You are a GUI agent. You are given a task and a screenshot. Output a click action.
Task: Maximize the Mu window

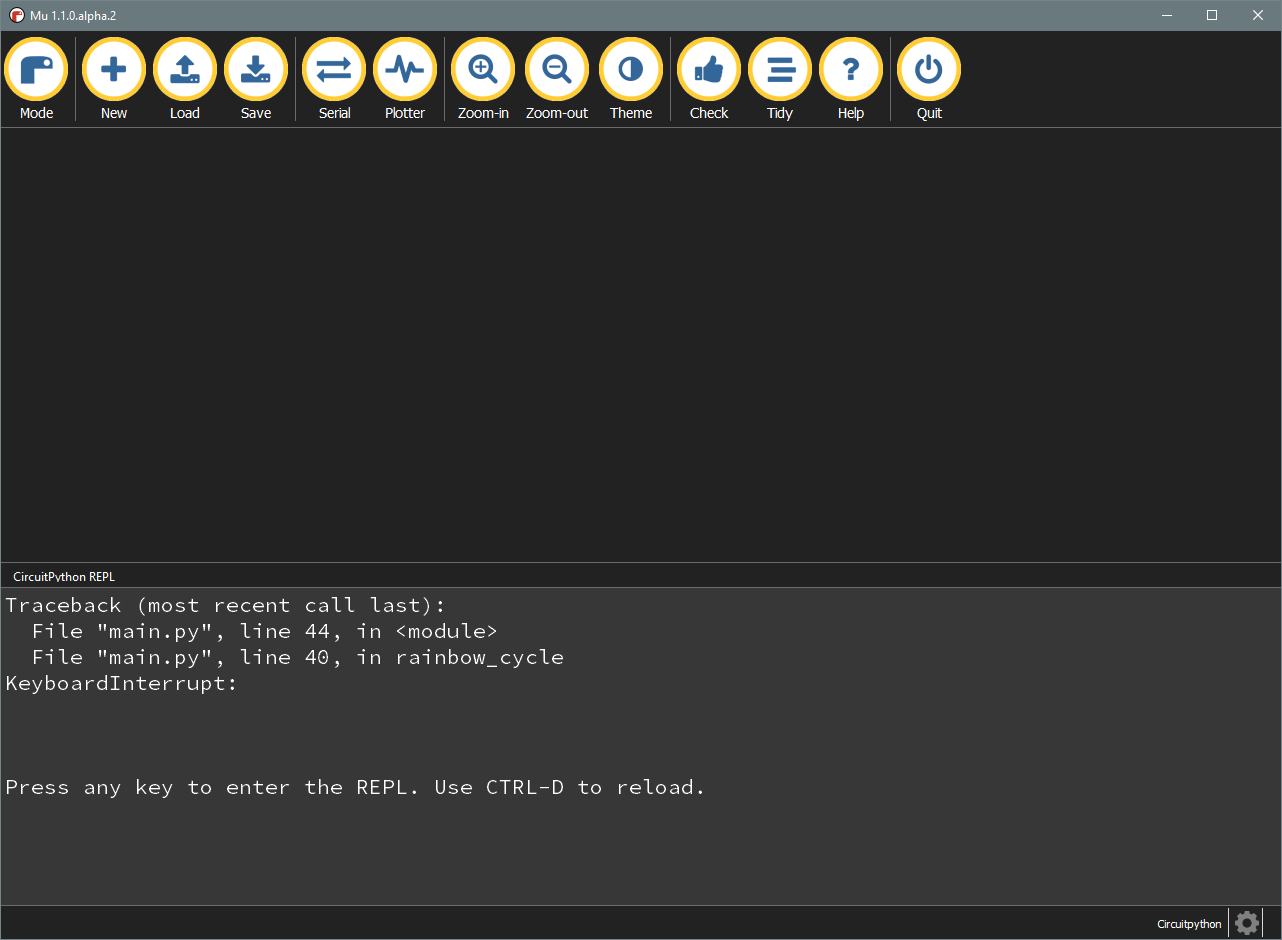tap(1212, 15)
